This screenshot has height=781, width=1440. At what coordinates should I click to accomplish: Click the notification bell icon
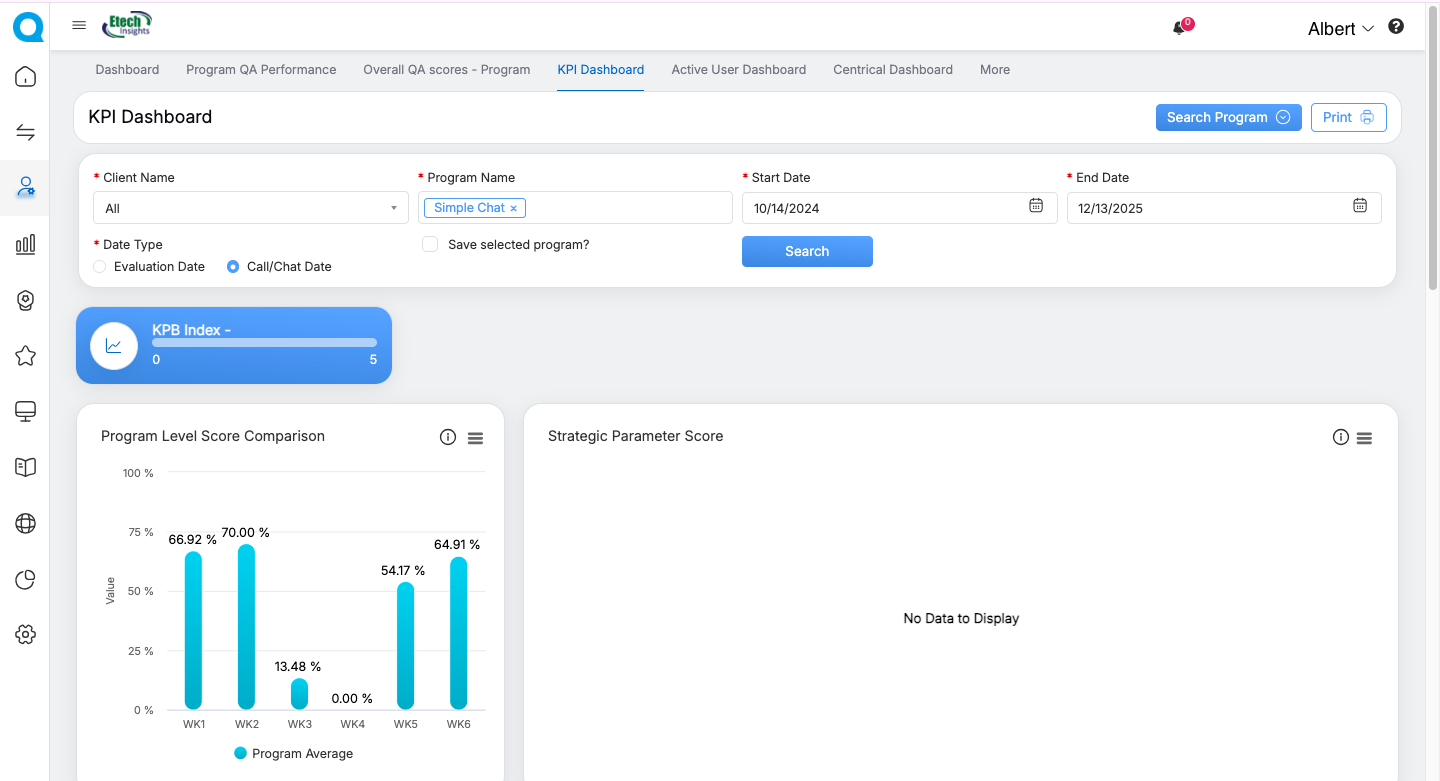coord(1180,28)
